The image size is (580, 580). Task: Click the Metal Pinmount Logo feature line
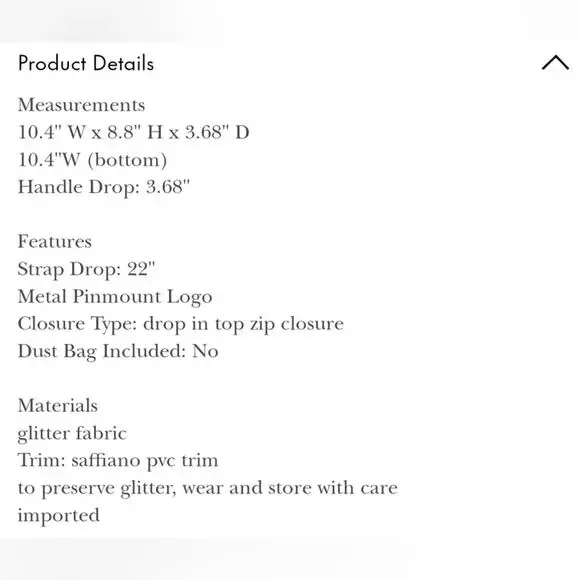click(115, 296)
